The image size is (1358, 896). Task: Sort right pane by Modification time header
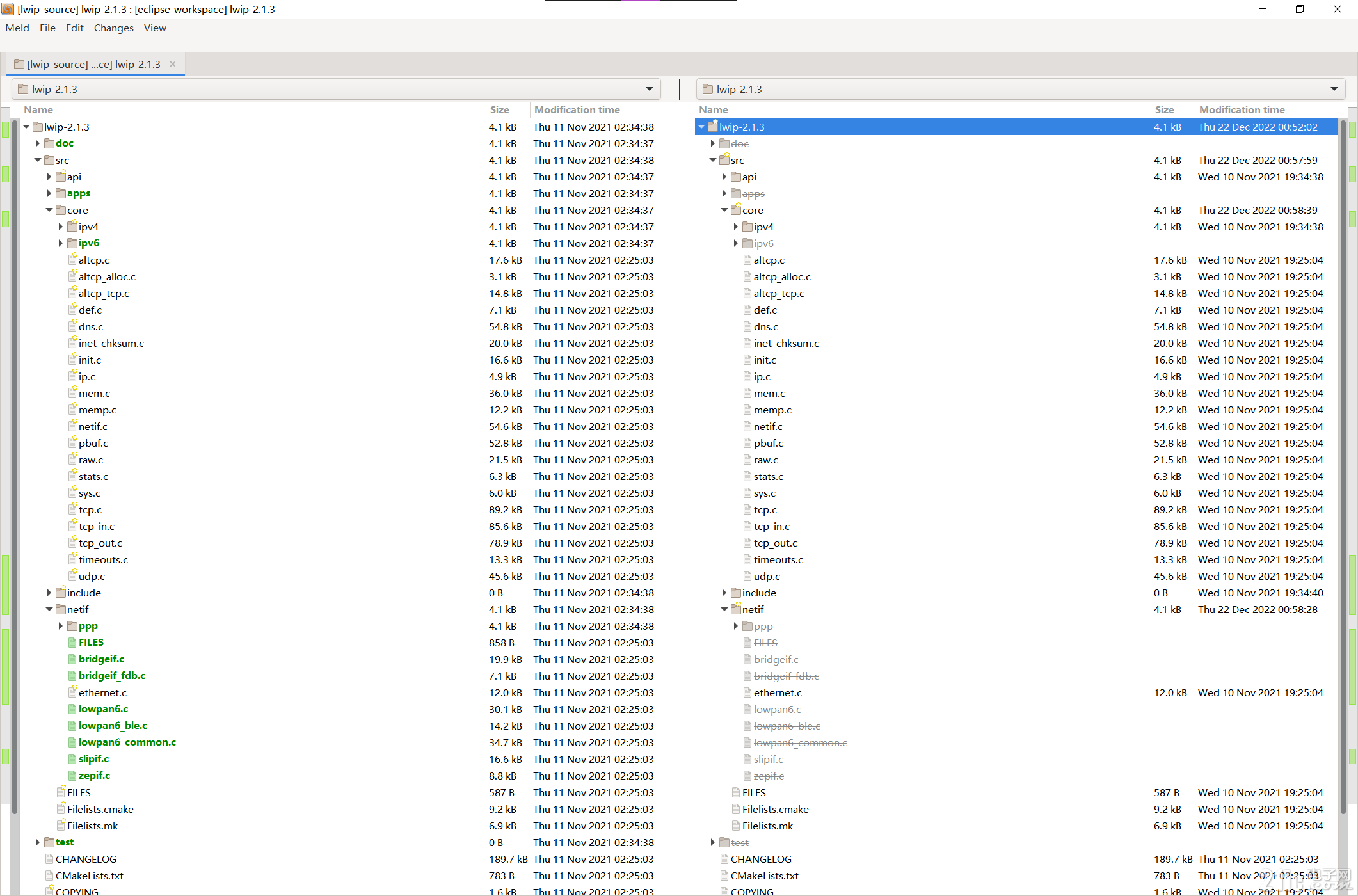tap(1266, 109)
